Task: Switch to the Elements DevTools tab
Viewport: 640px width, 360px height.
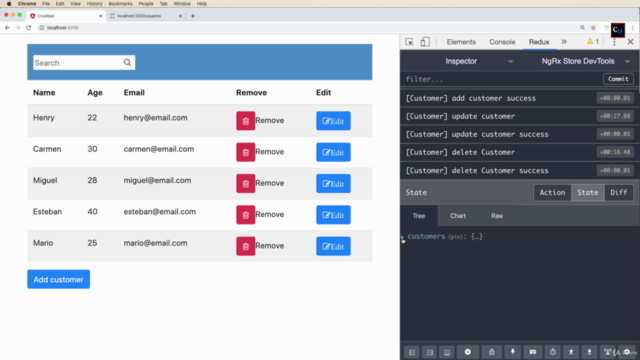Action: [x=461, y=42]
